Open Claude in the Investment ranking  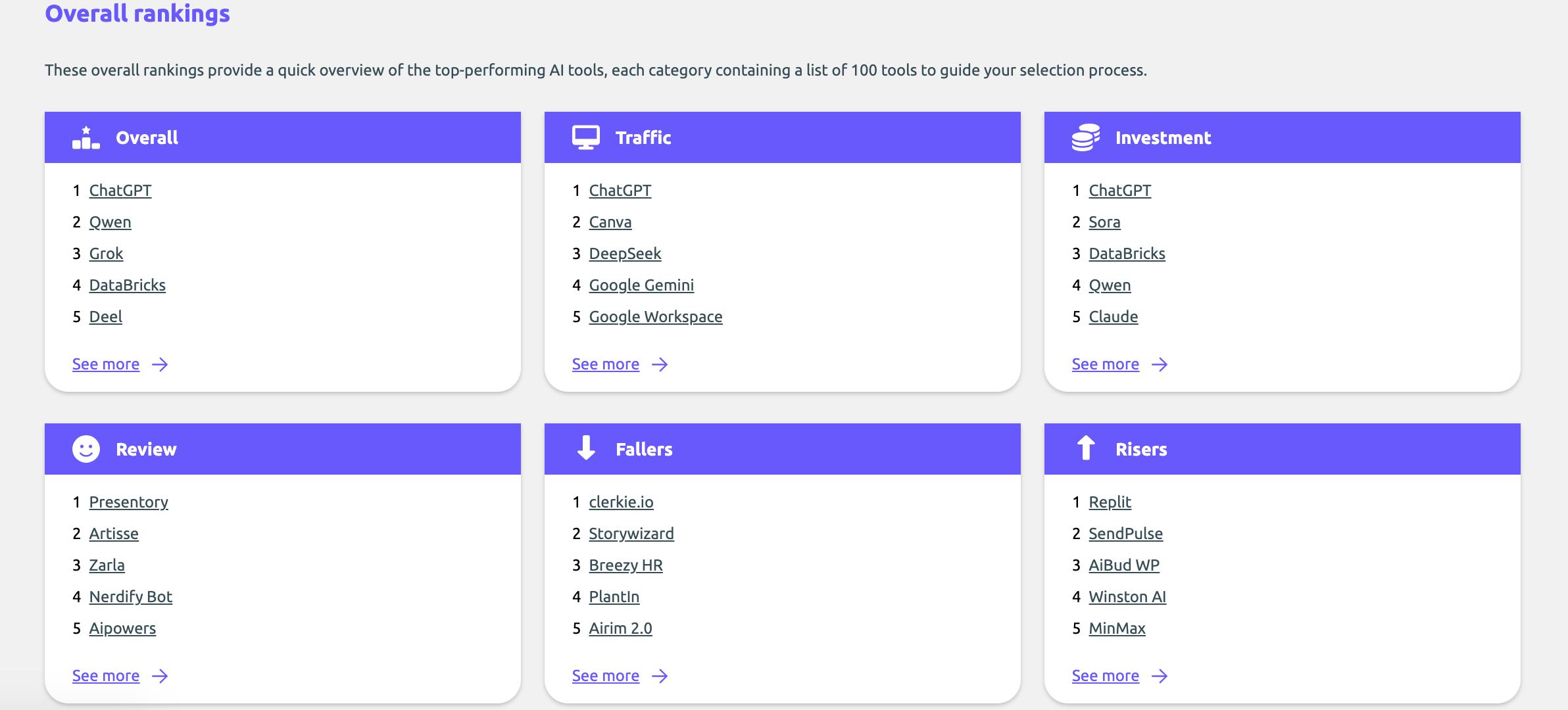click(1113, 317)
